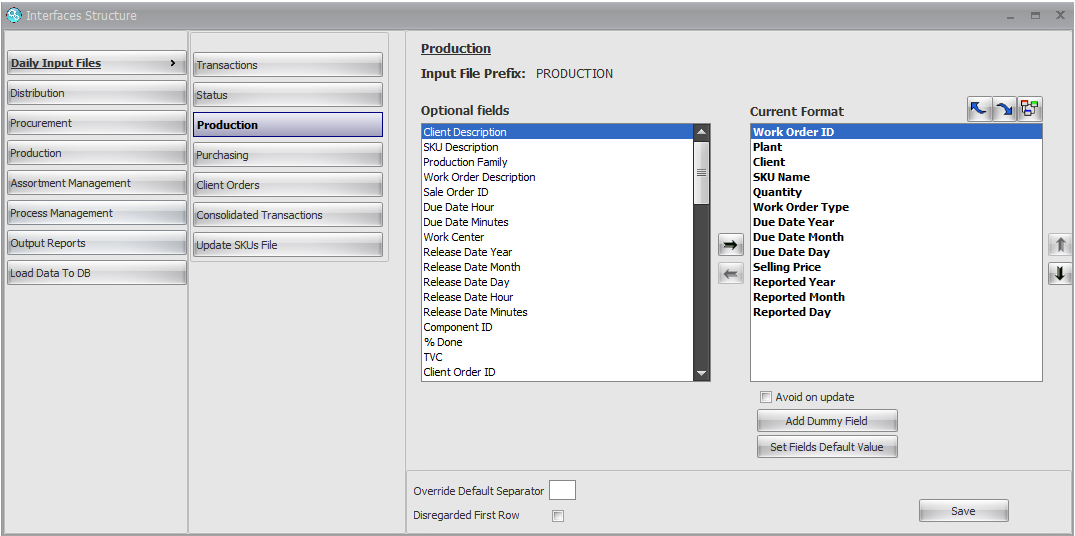Screen dimensions: 1075x536
Task: Select TVC optional field
Action: click(x=557, y=357)
